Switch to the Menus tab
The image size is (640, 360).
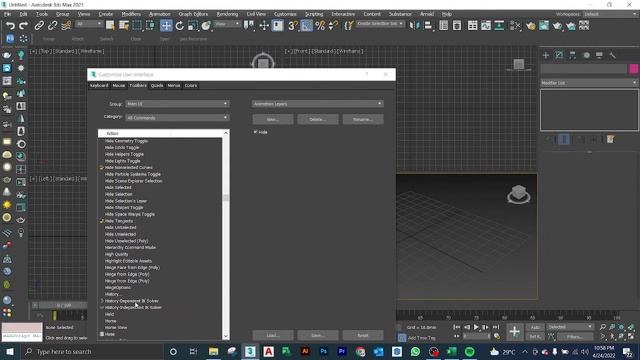[174, 86]
